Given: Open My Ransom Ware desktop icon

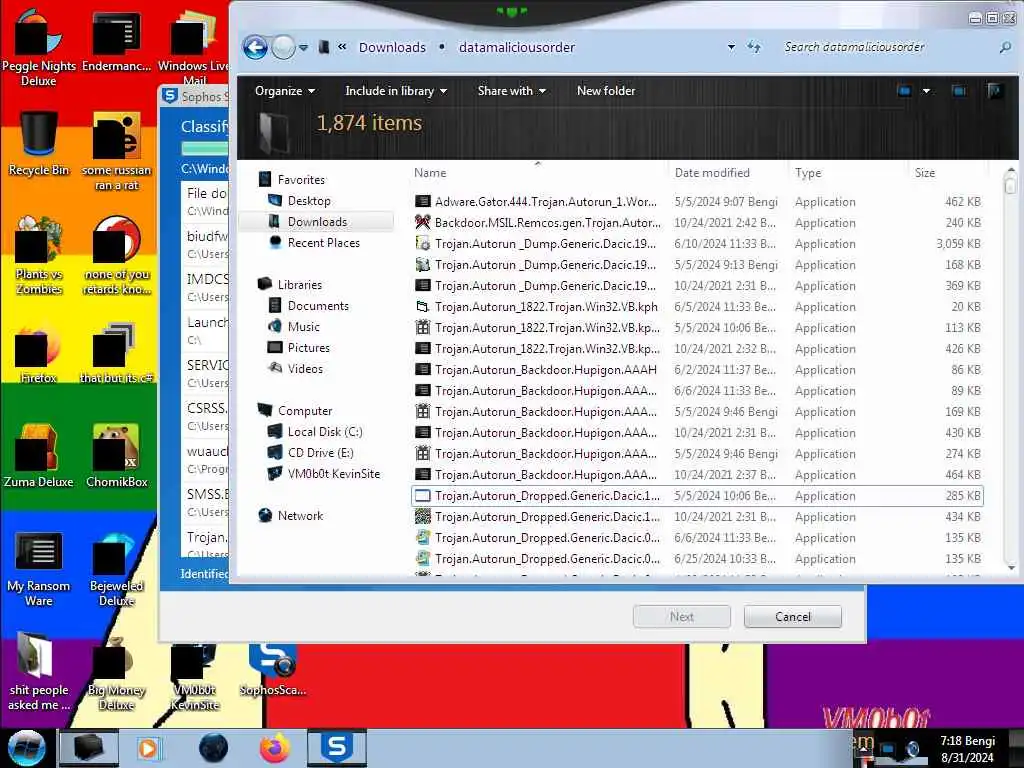Looking at the screenshot, I should point(39,569).
